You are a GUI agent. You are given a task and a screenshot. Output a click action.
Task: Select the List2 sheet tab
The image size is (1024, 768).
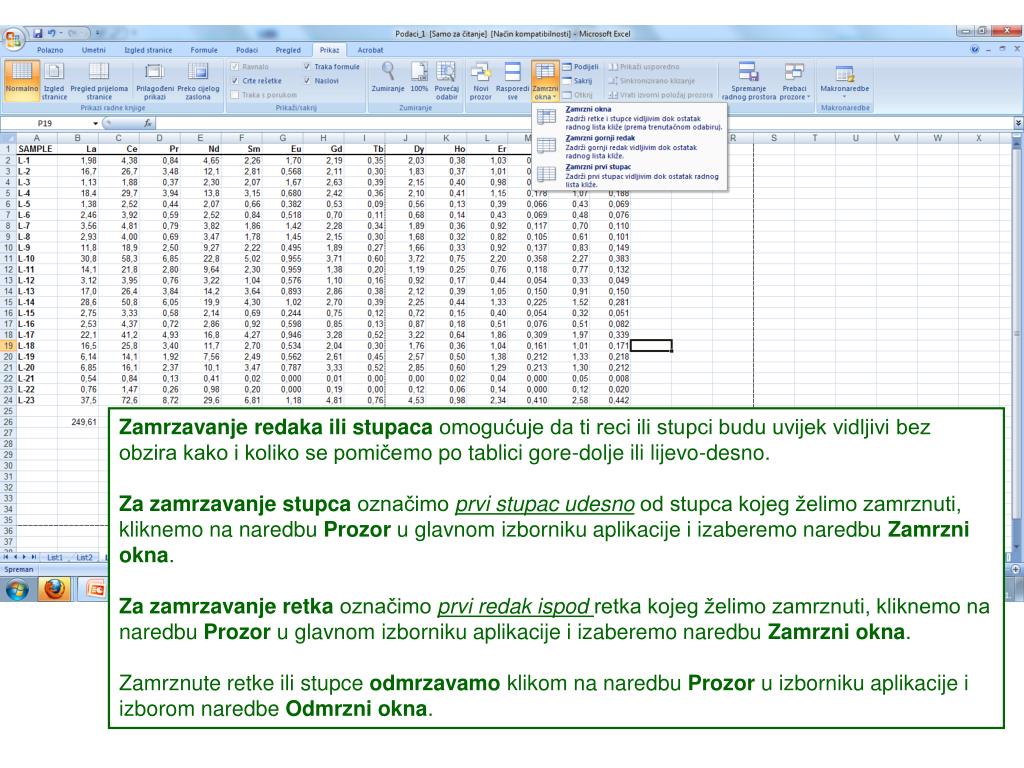pyautogui.click(x=84, y=557)
